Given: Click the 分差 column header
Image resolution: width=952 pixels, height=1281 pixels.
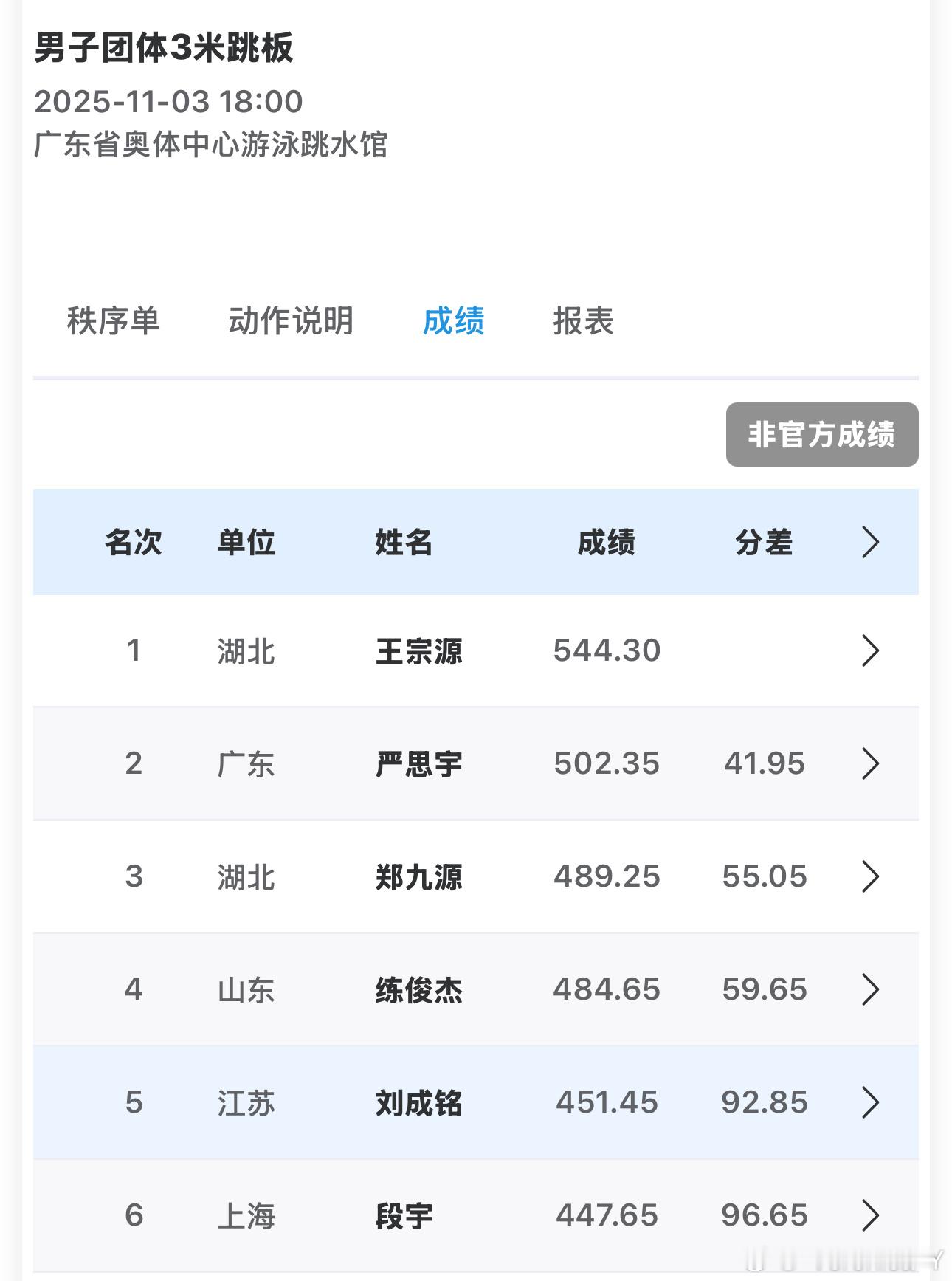Looking at the screenshot, I should coord(764,543).
